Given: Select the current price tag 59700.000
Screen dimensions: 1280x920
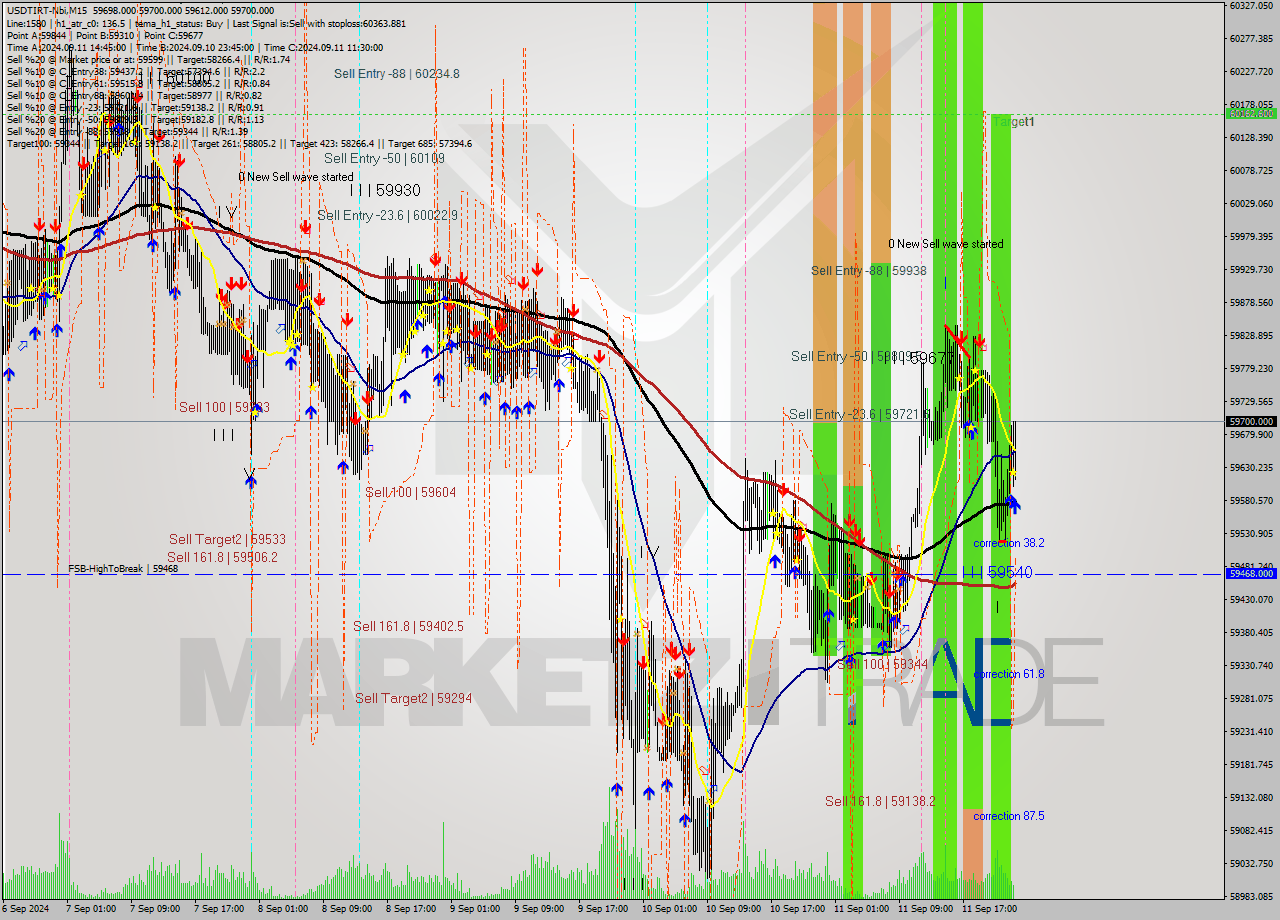Looking at the screenshot, I should [1251, 422].
